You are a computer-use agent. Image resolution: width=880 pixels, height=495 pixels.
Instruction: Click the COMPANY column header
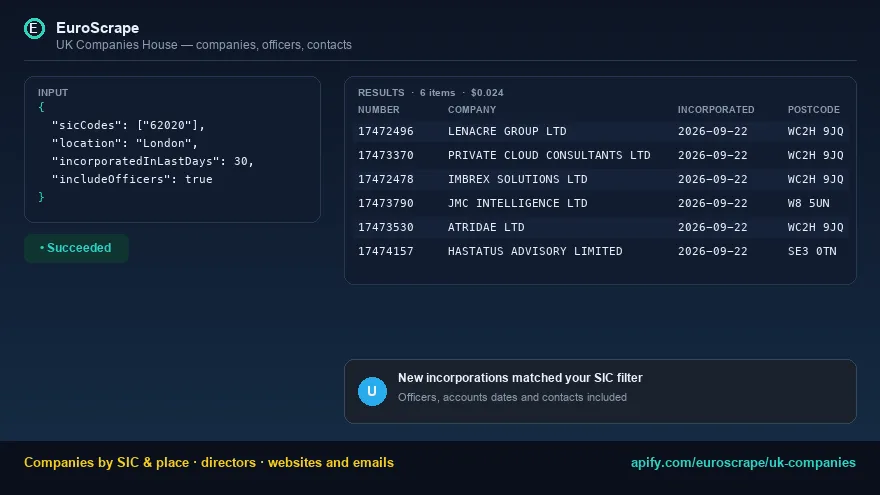coord(472,110)
